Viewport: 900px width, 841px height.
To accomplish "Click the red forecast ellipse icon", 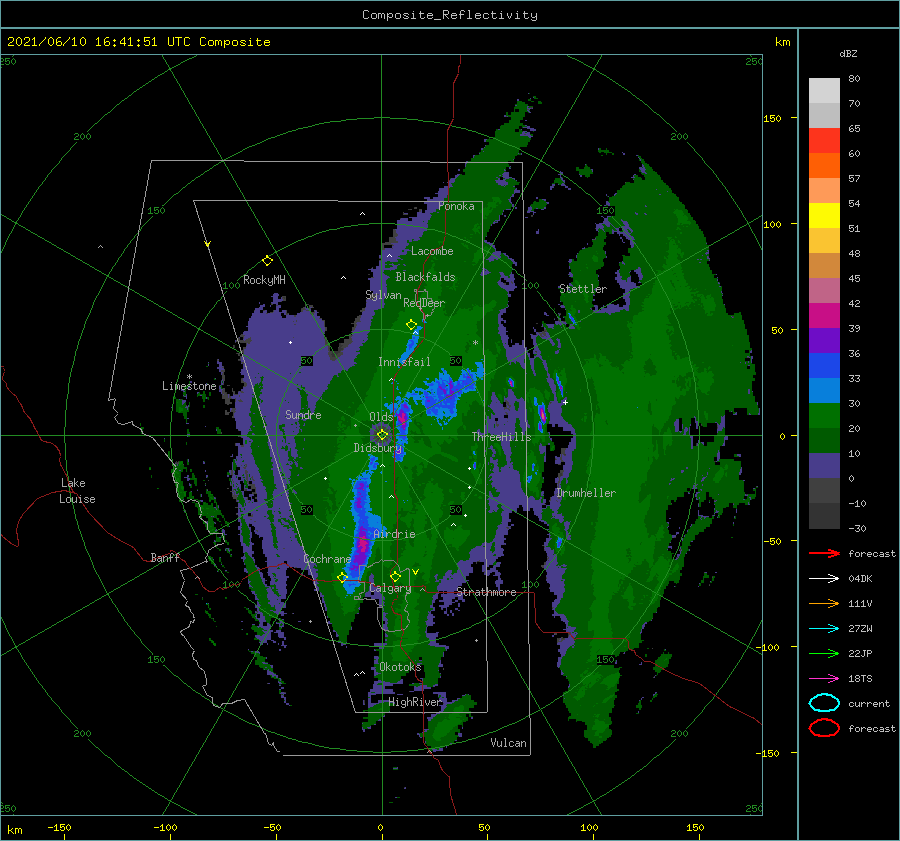I will [x=824, y=728].
